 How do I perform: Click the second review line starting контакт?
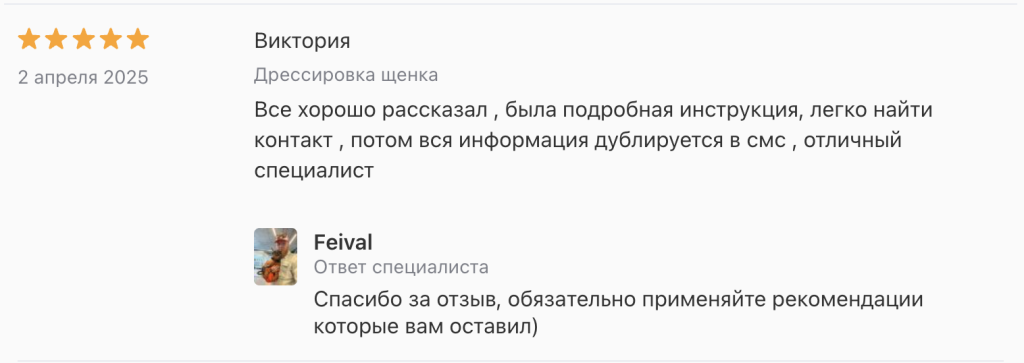point(578,140)
